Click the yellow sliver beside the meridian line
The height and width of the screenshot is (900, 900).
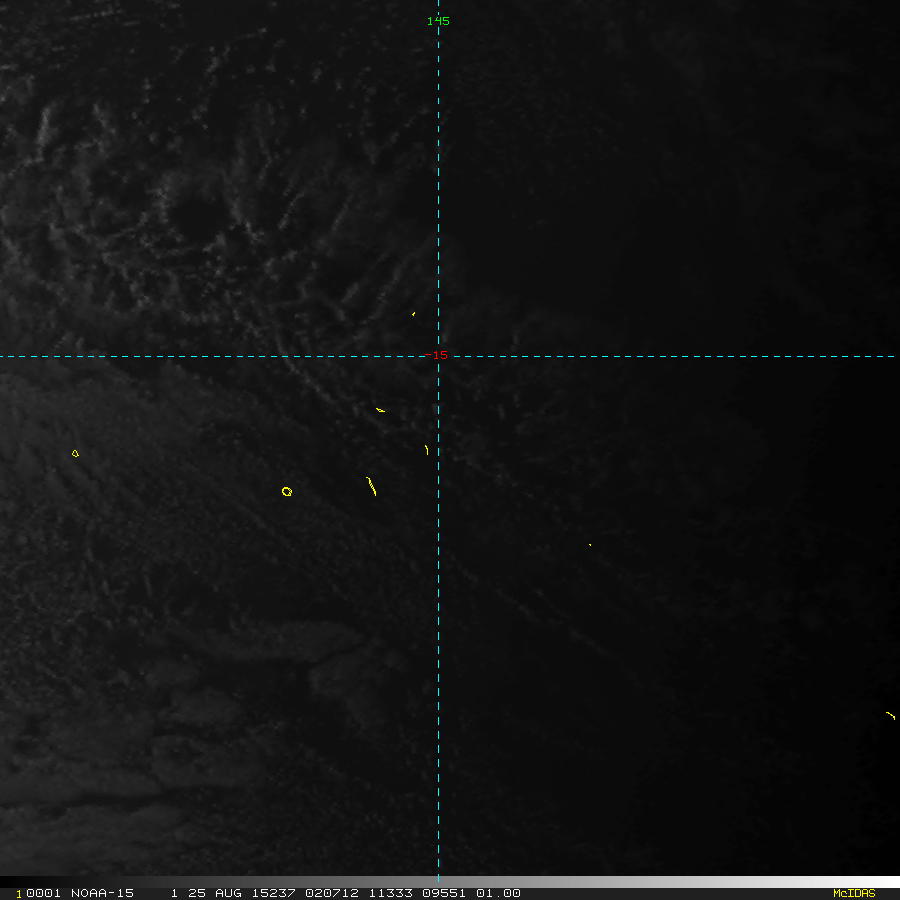(427, 450)
